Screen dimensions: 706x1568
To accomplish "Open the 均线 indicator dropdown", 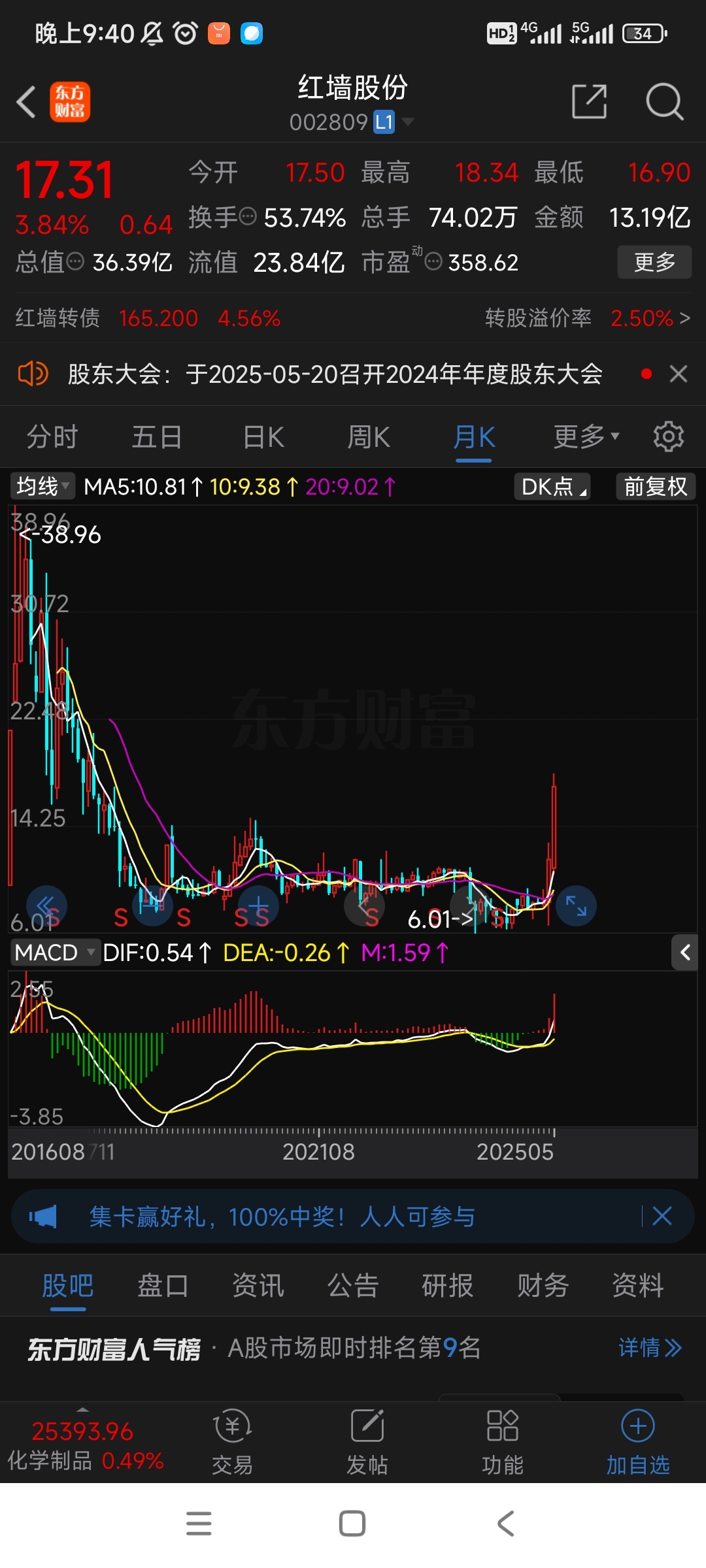I will click(x=42, y=486).
